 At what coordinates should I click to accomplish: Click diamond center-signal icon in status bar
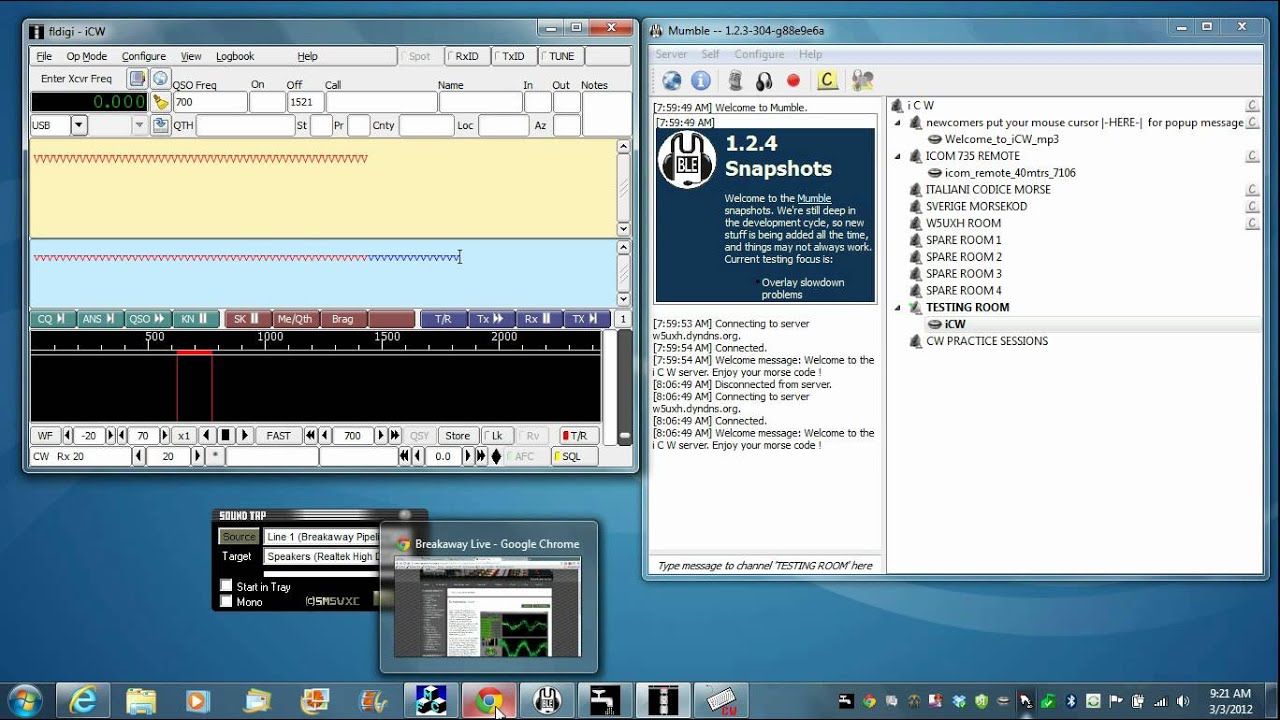tap(496, 456)
